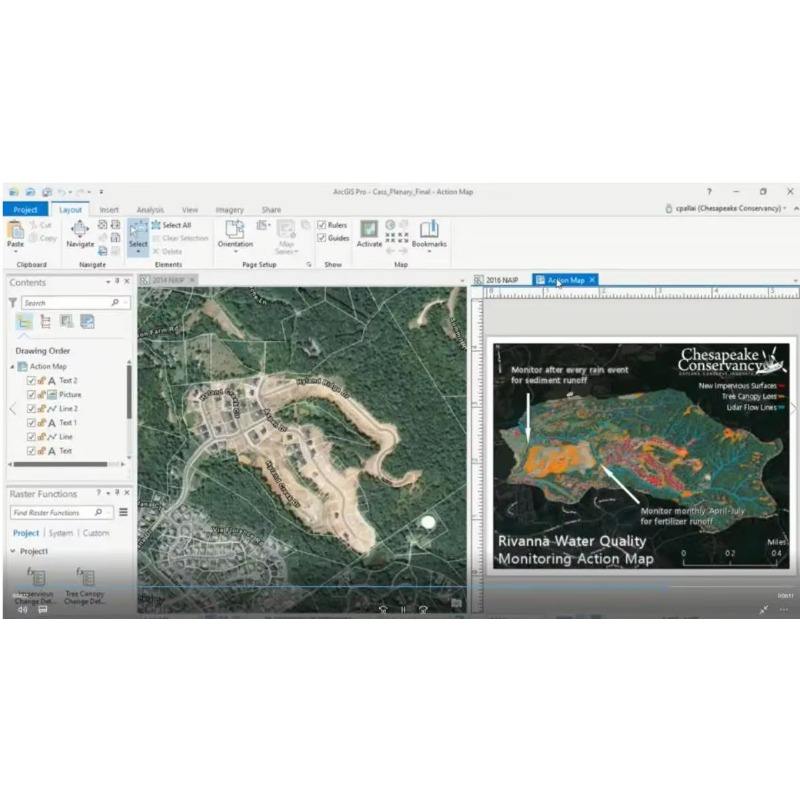Click the Impervious Change Detection raster function
The image size is (800, 800).
34,586
